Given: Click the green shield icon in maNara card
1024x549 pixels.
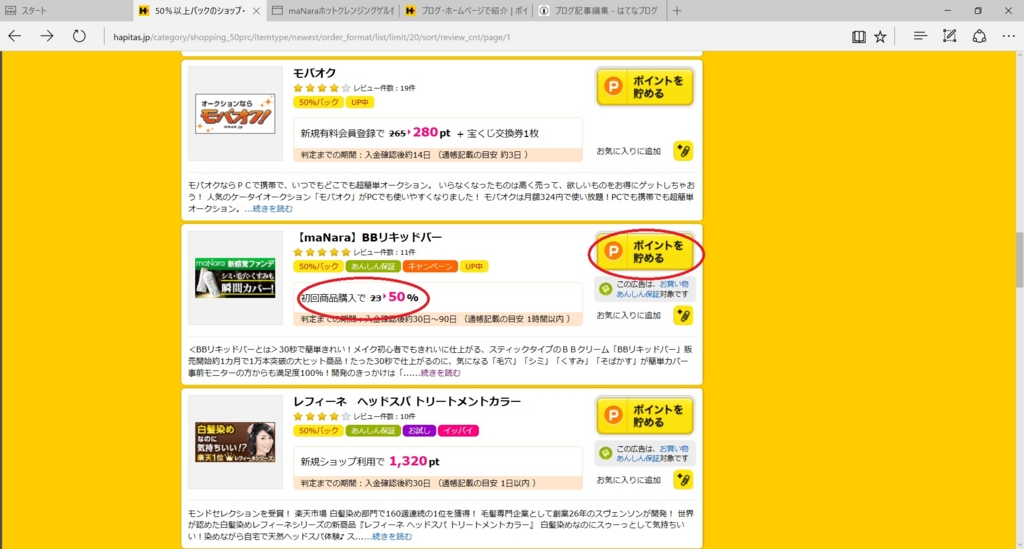Looking at the screenshot, I should [605, 289].
